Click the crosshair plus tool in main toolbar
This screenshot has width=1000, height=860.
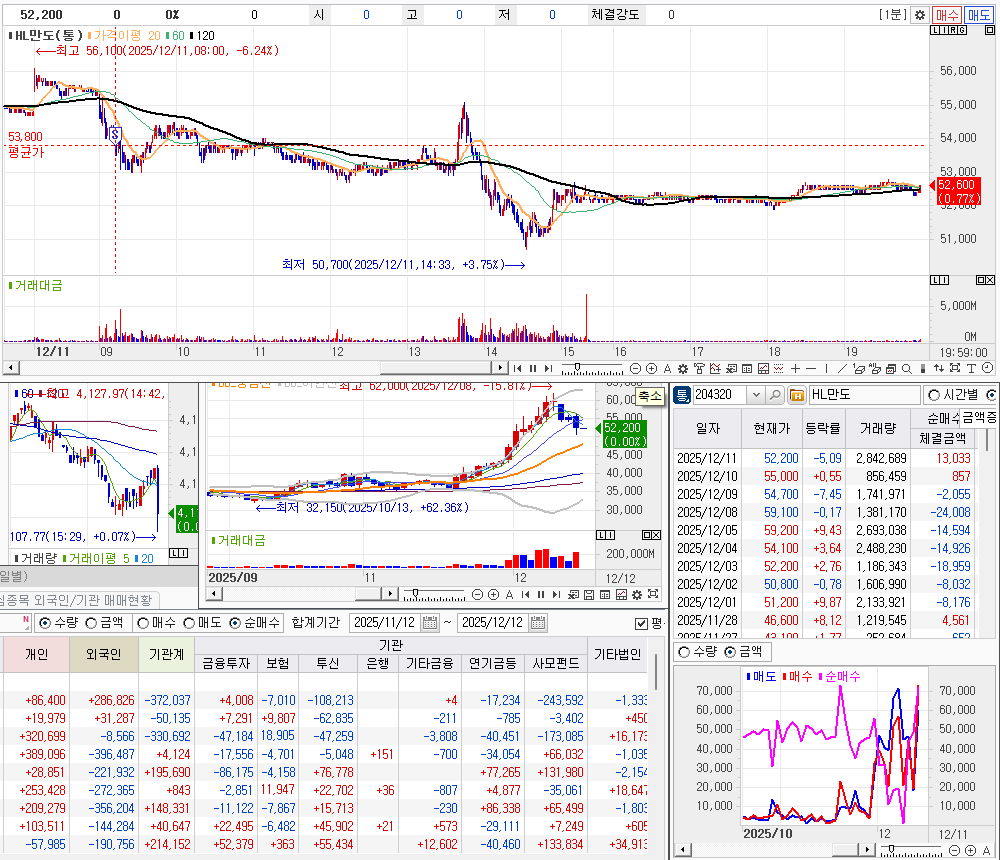pyautogui.click(x=795, y=369)
